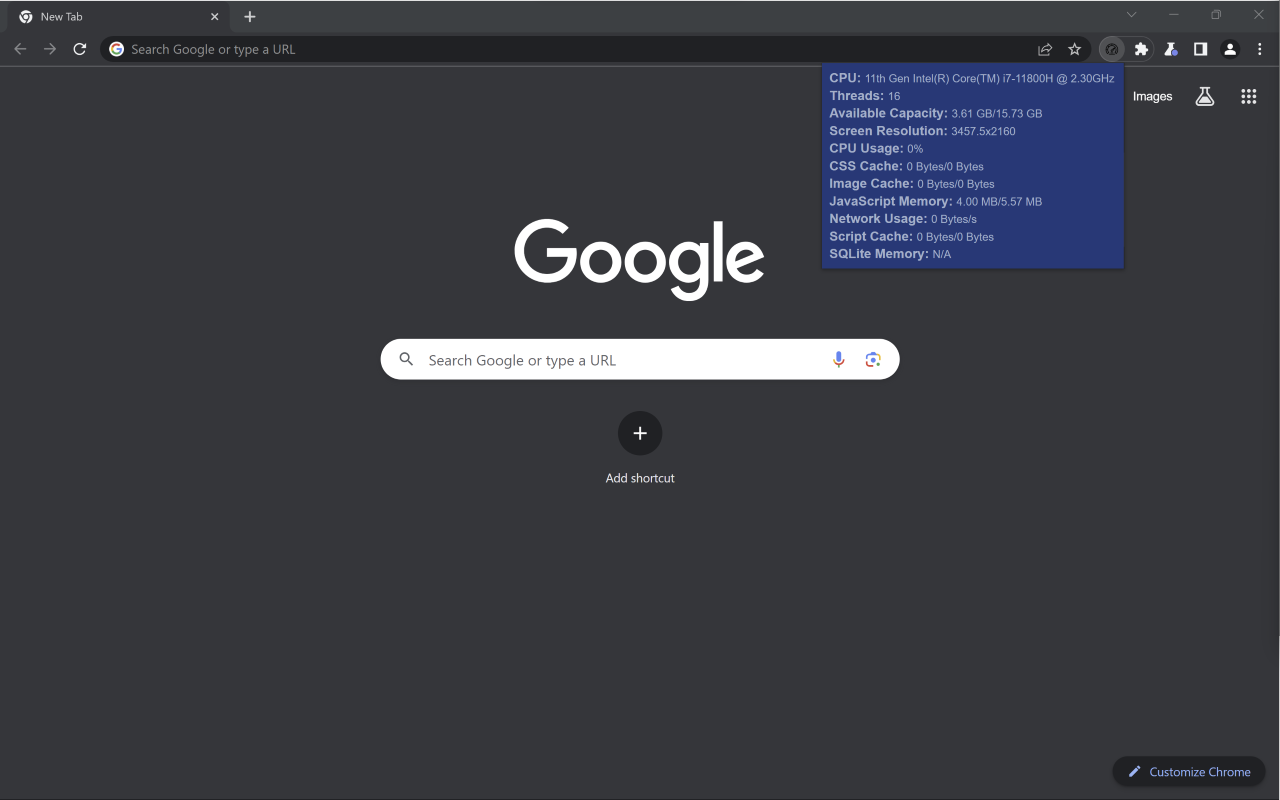1280x800 pixels.
Task: Open the share this page icon
Action: click(1044, 48)
